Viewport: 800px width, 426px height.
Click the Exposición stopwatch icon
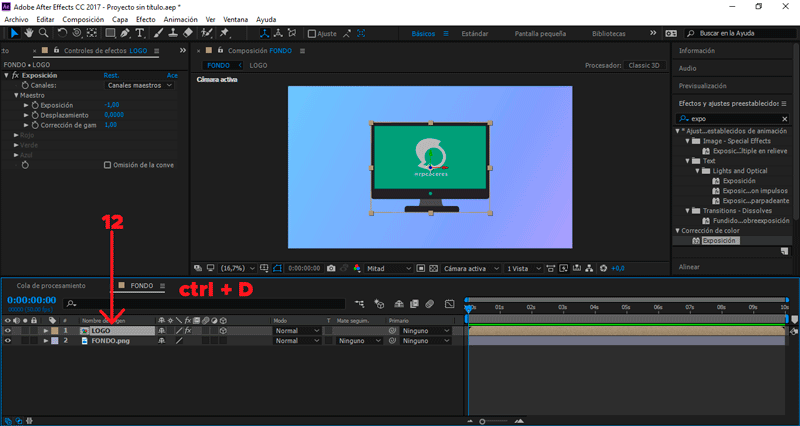tap(34, 105)
